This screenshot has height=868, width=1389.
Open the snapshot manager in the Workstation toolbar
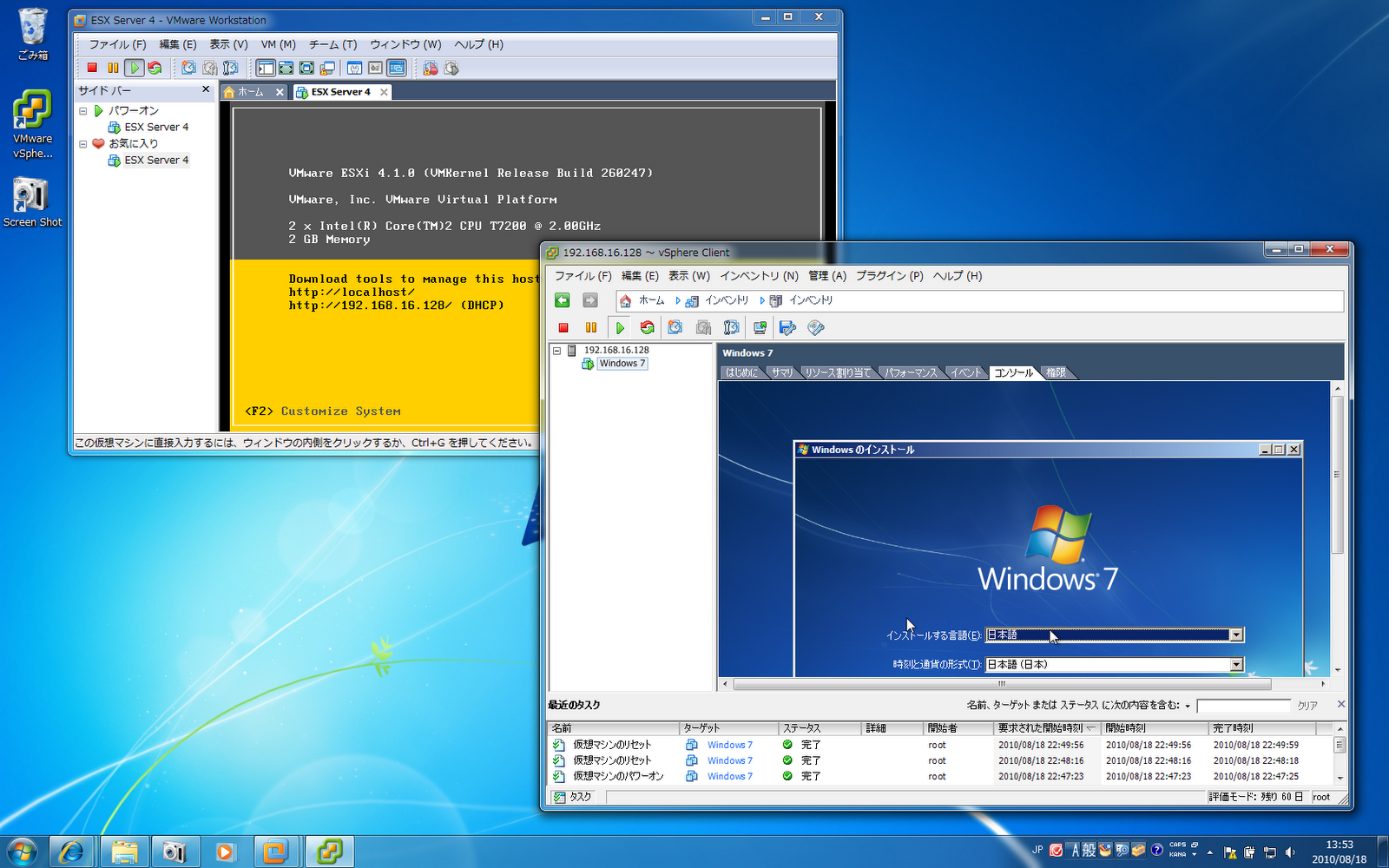coord(230,68)
